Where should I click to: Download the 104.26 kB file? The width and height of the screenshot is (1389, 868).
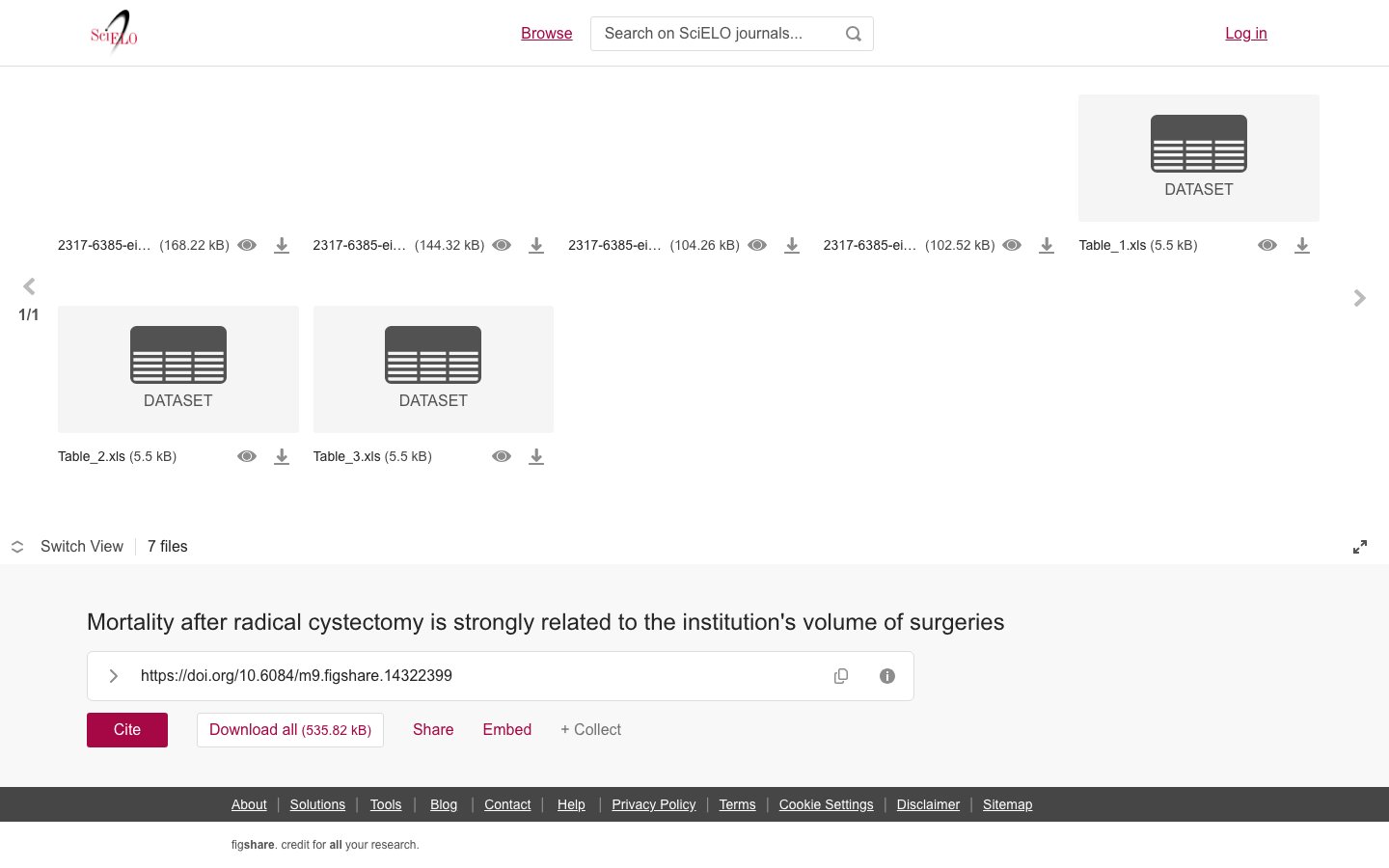792,245
